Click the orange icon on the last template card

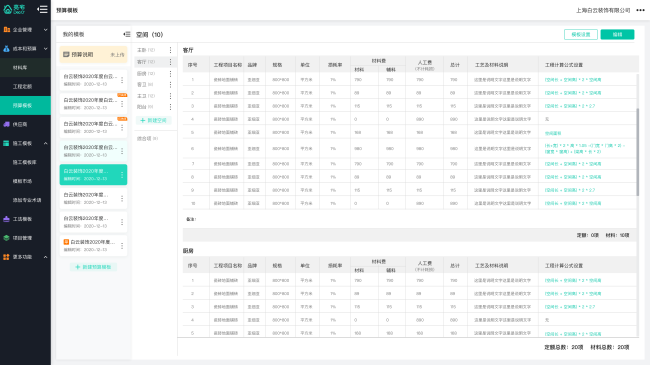(66, 241)
